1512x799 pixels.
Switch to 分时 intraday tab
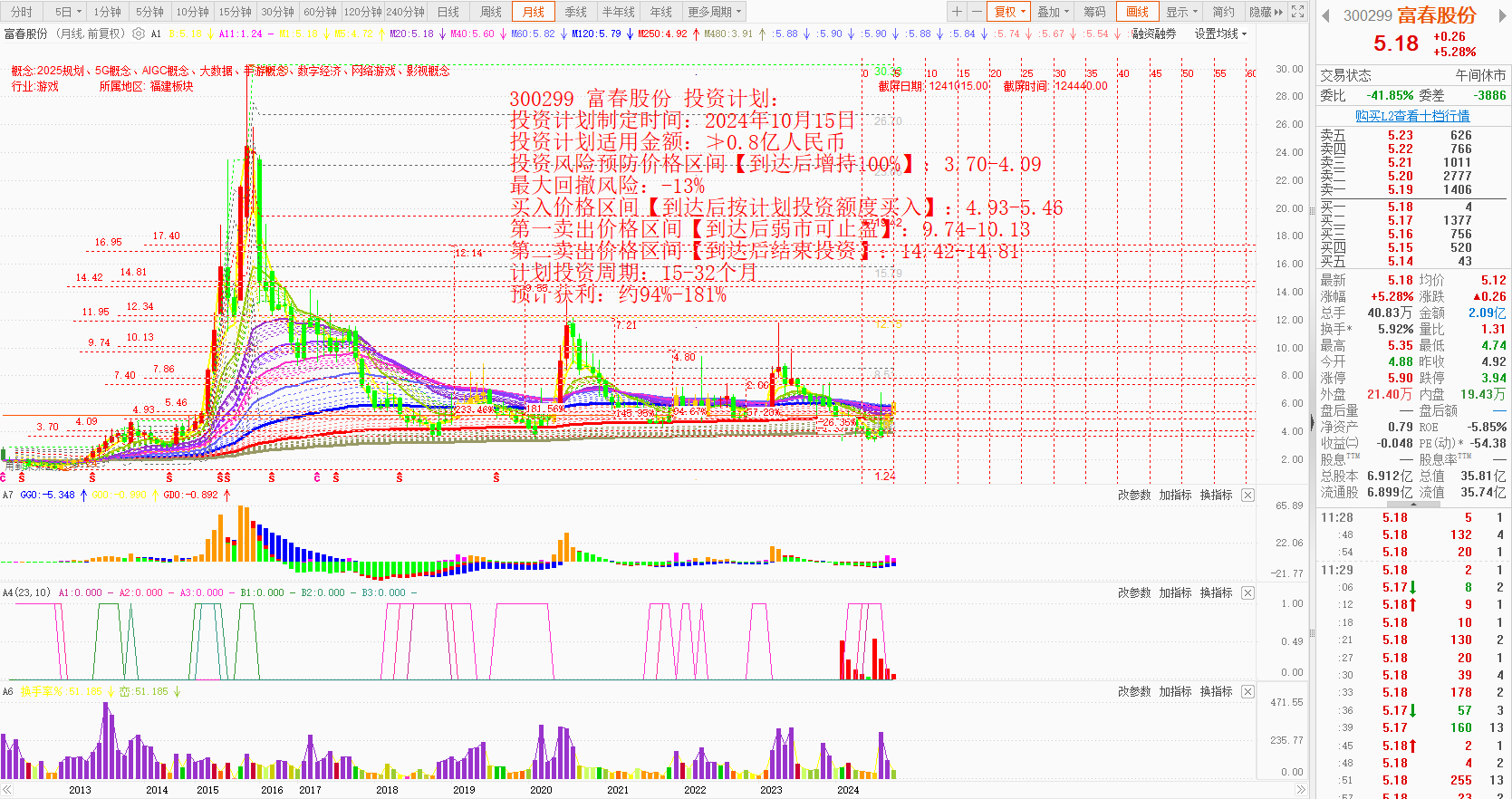coord(21,12)
